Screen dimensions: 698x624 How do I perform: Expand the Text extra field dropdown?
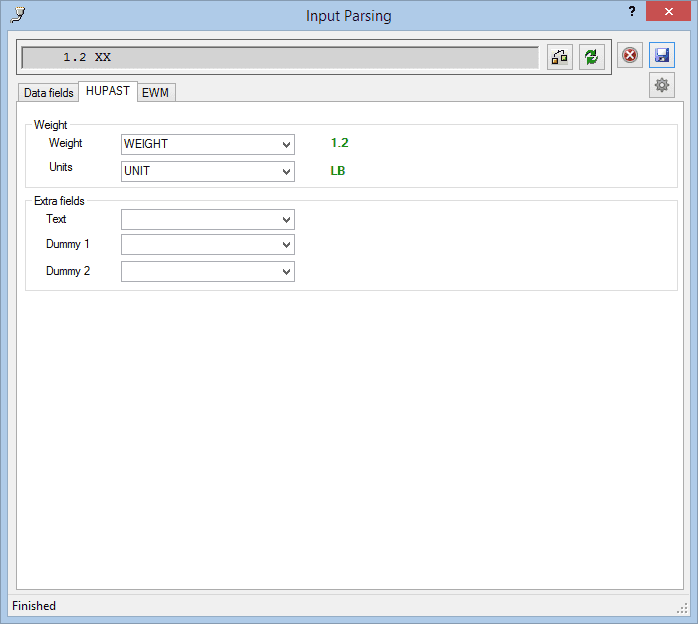click(208, 219)
